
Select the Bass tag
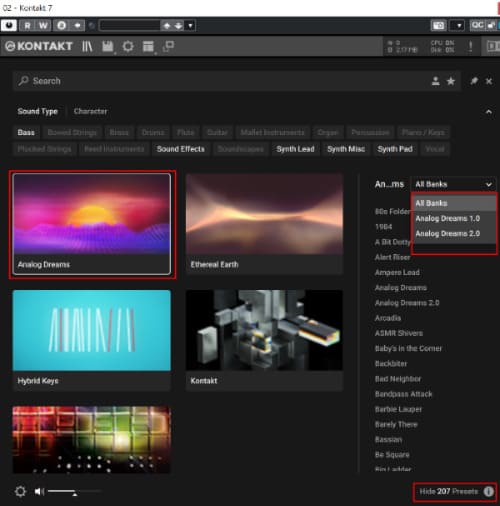[26, 132]
